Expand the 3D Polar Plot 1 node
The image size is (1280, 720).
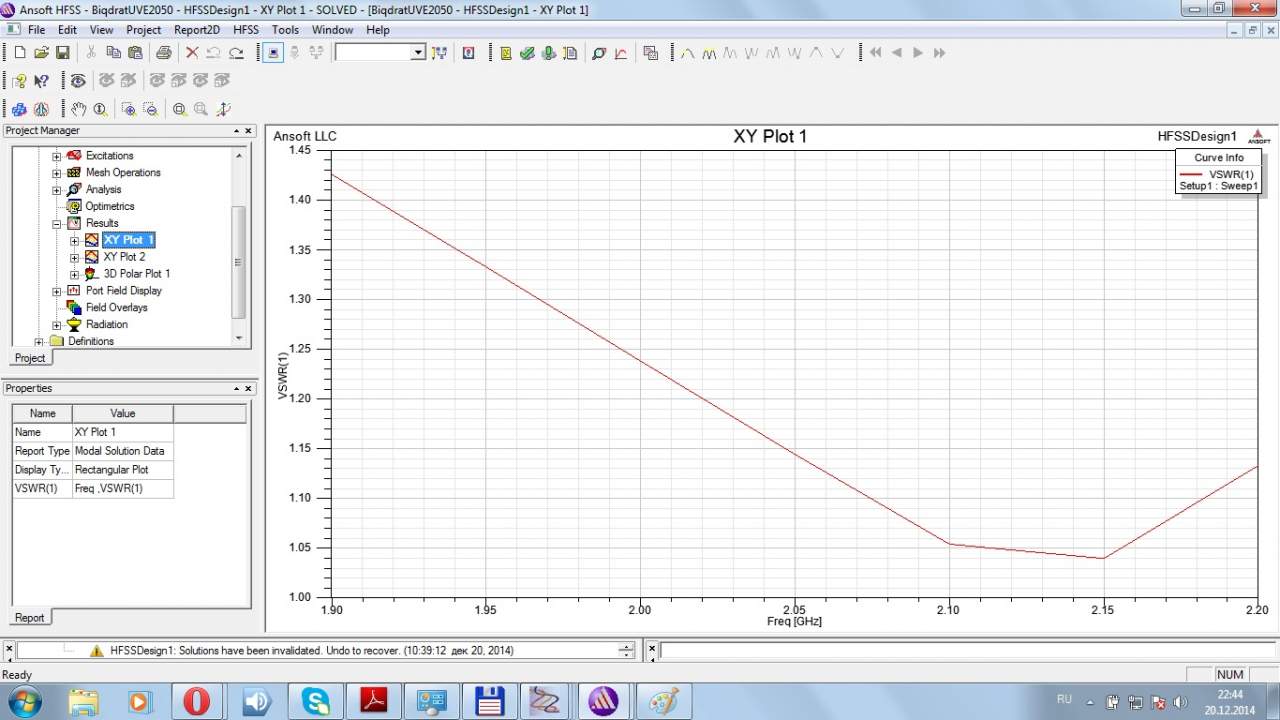74,274
